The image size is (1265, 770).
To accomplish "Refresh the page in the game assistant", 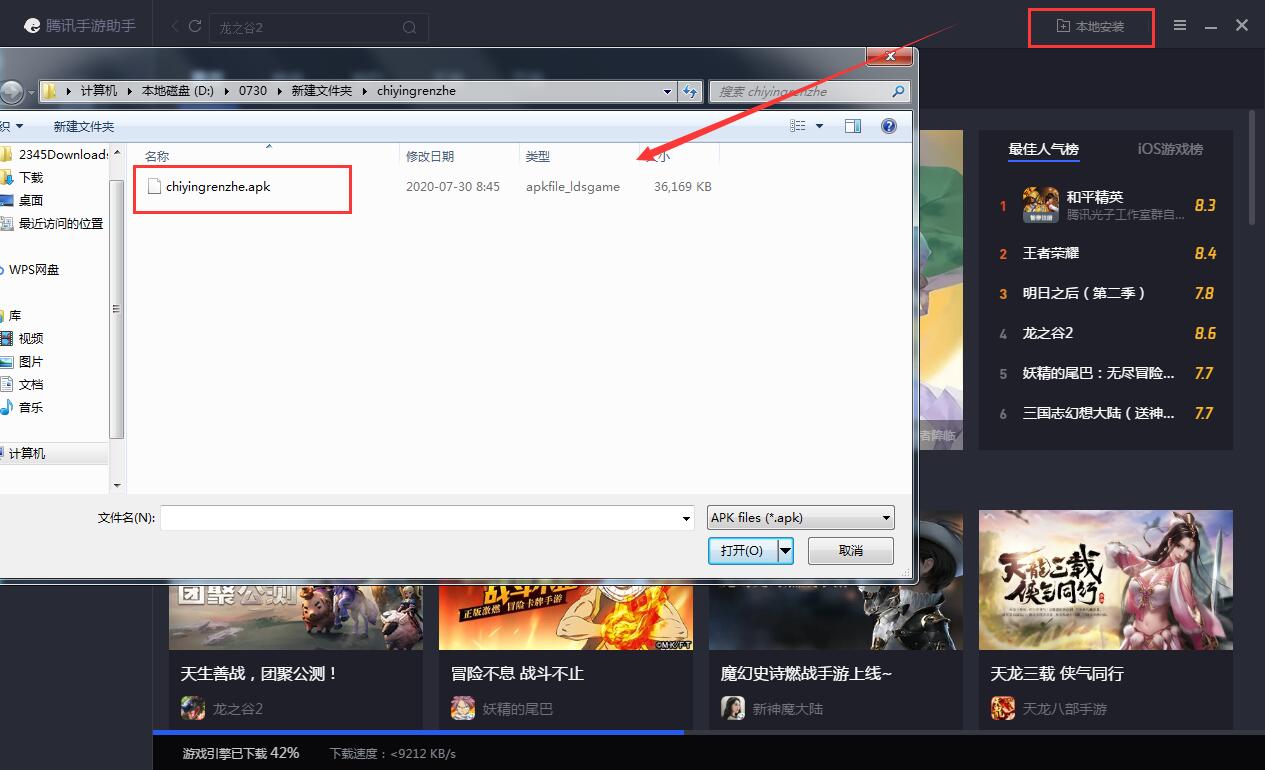I will click(195, 26).
